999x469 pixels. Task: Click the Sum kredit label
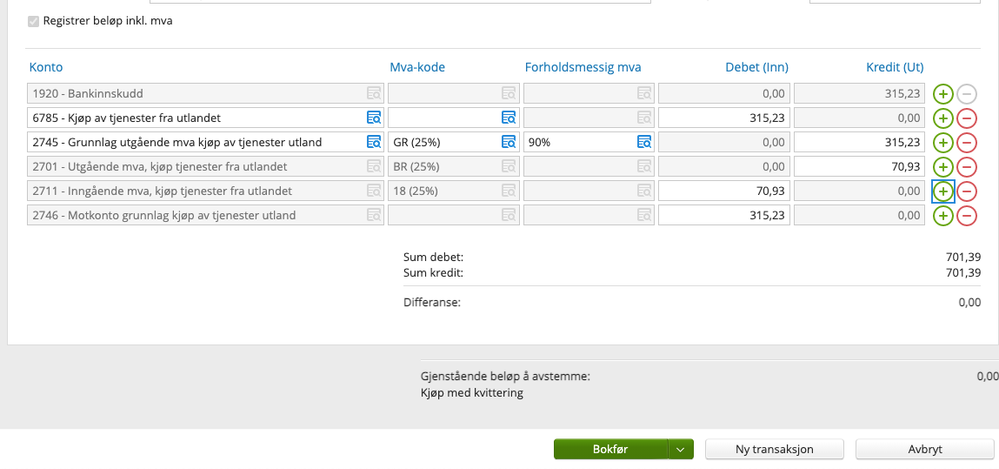433,273
